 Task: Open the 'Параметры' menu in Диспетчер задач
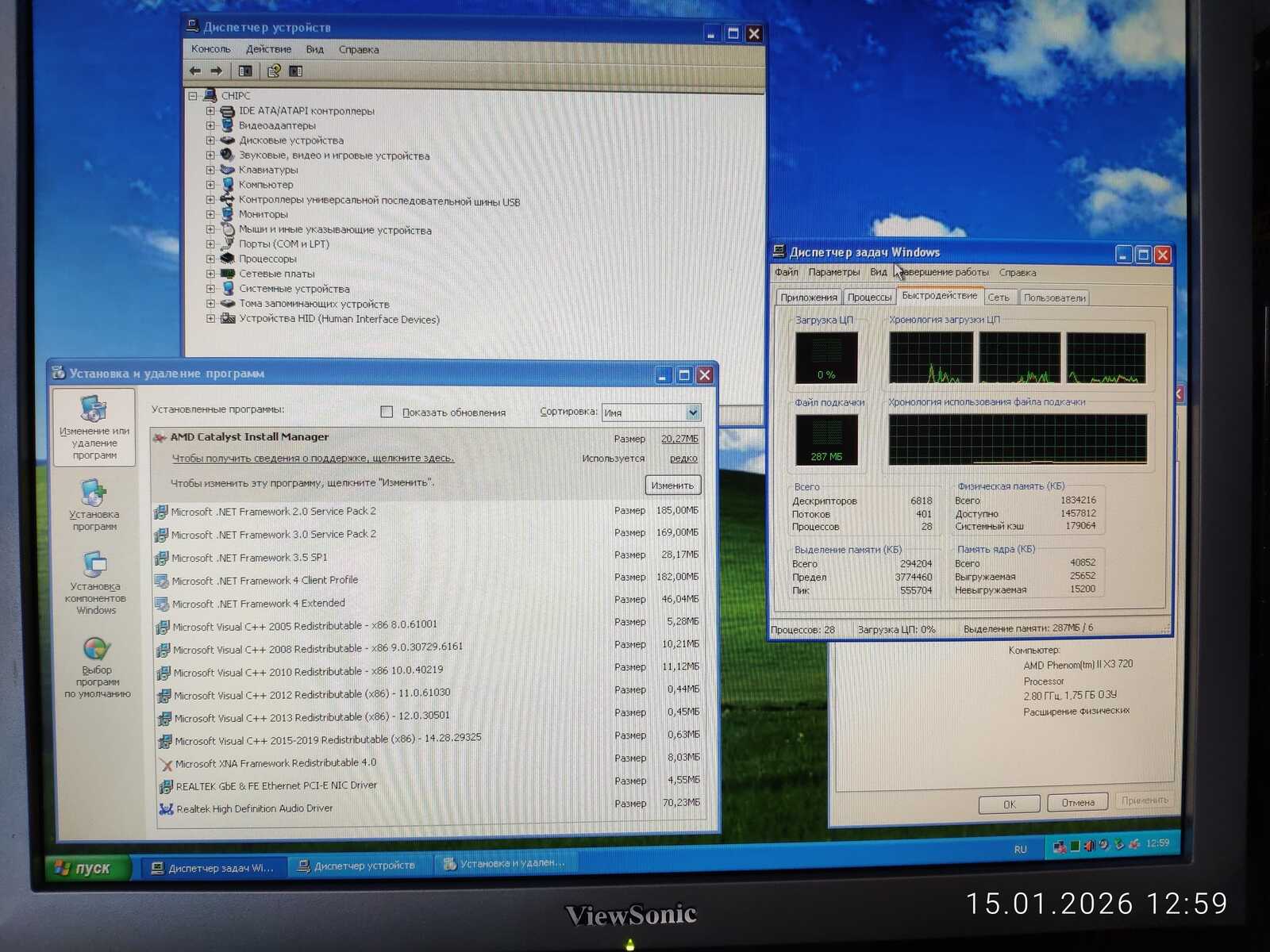[x=833, y=272]
